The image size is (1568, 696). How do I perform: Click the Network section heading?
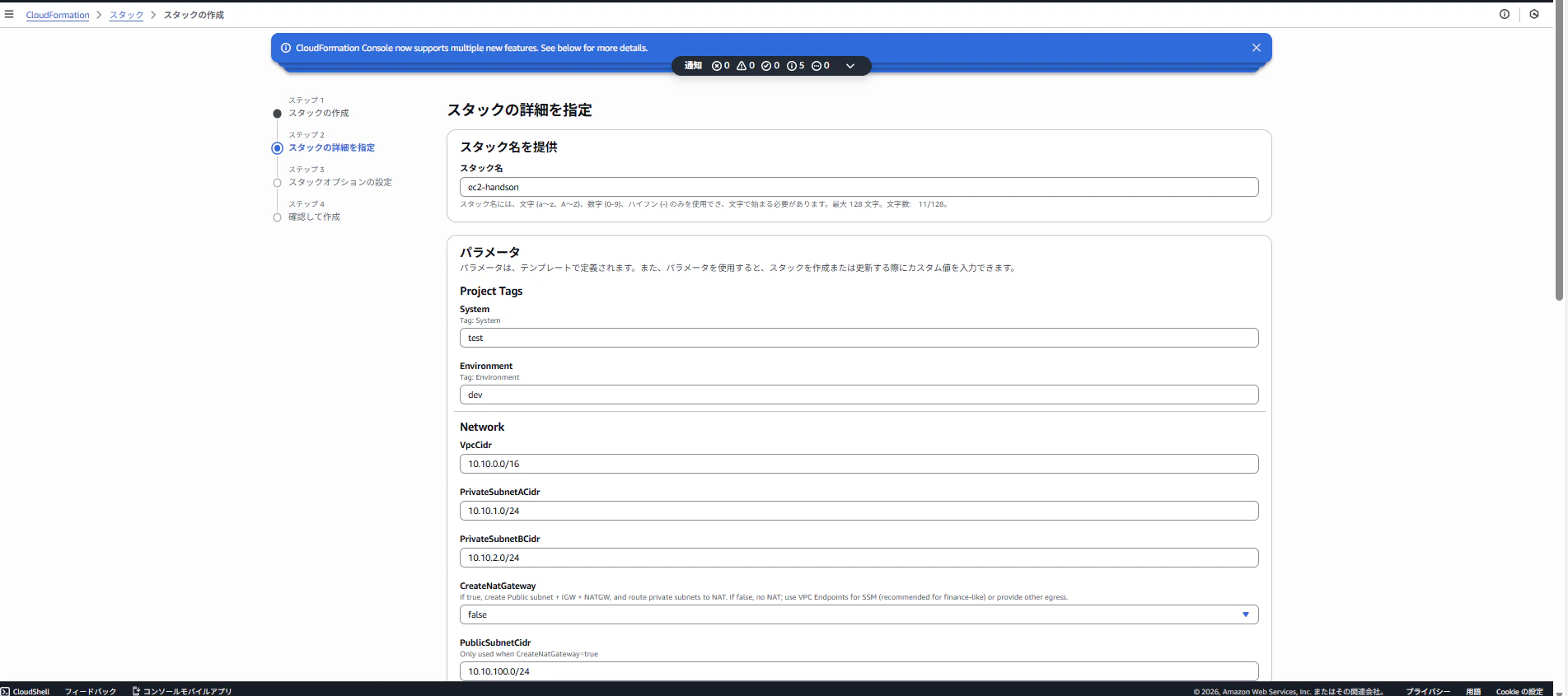(x=482, y=427)
